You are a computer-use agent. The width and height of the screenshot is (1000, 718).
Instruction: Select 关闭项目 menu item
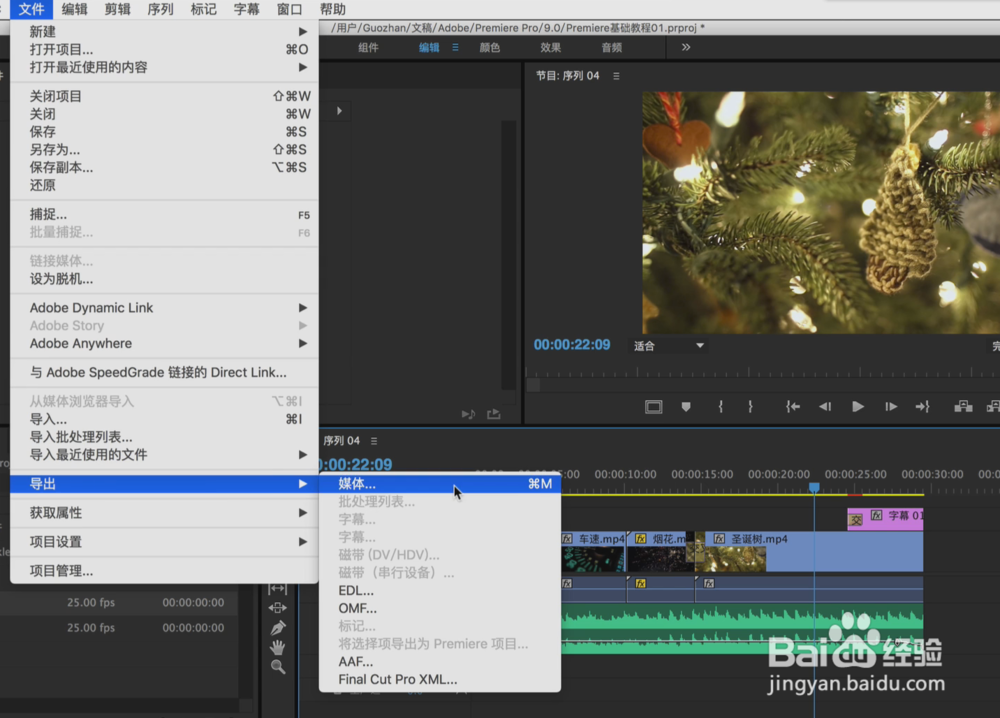click(x=164, y=96)
